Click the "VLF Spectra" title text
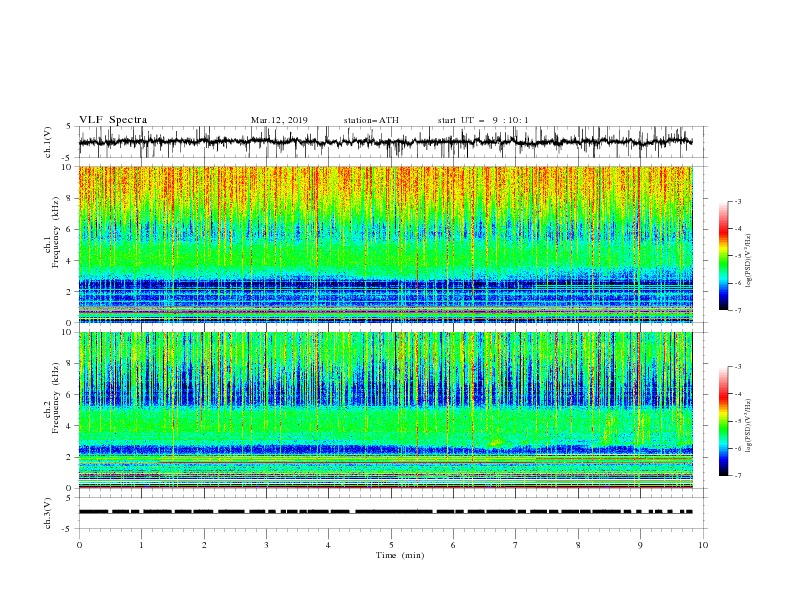This screenshot has height=612, width=792. [x=113, y=120]
